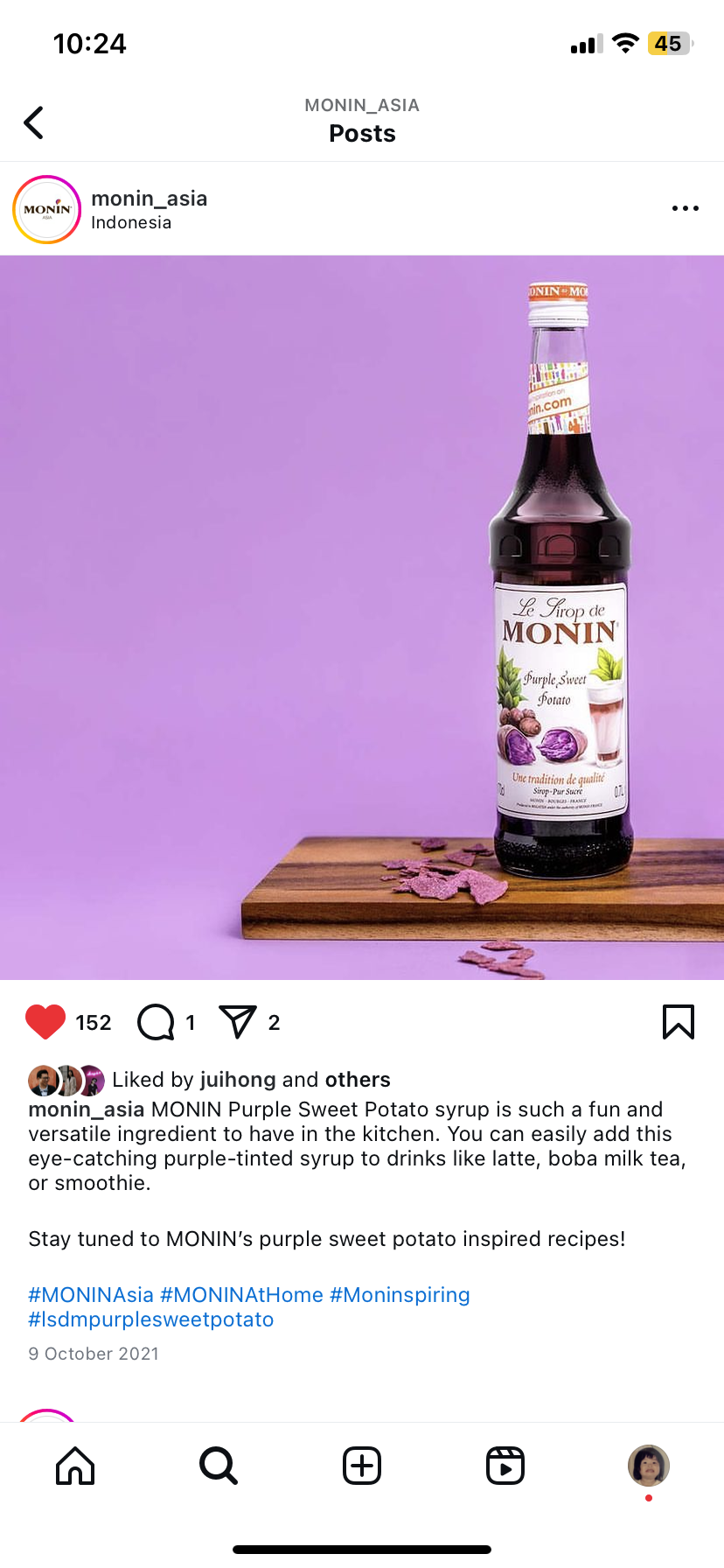Viewport: 724px width, 1568px height.
Task: View monin_asia story via profile picture ring
Action: 47,210
